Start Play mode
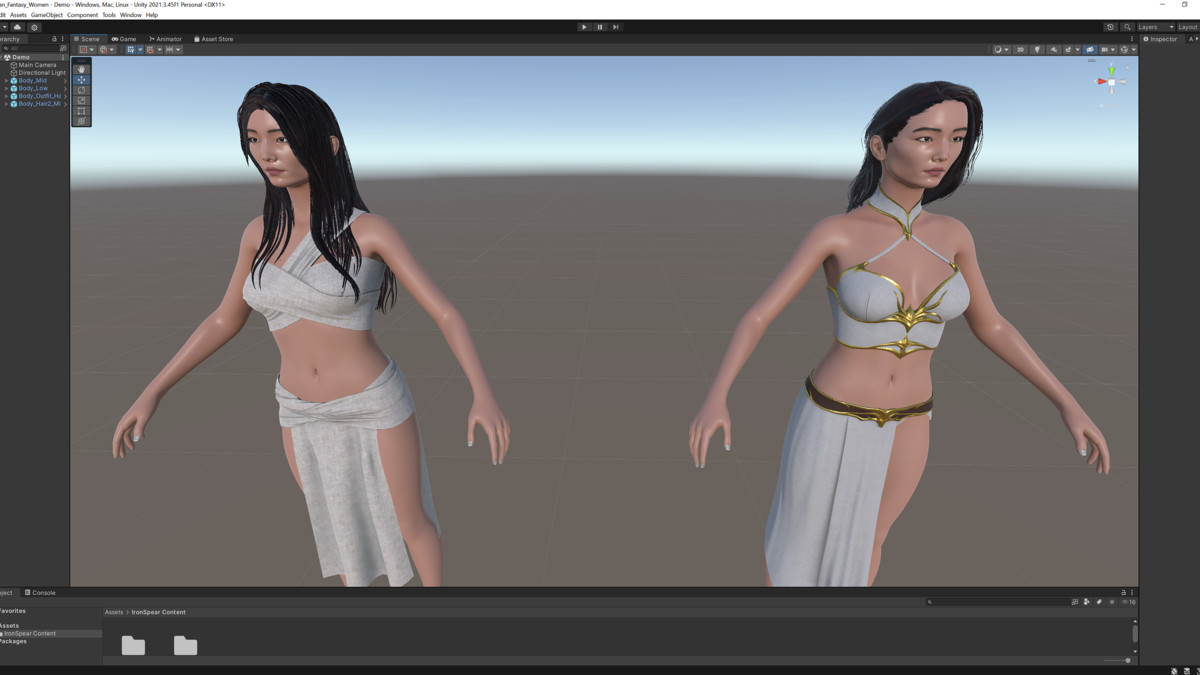Viewport: 1200px width, 675px height. click(x=584, y=27)
